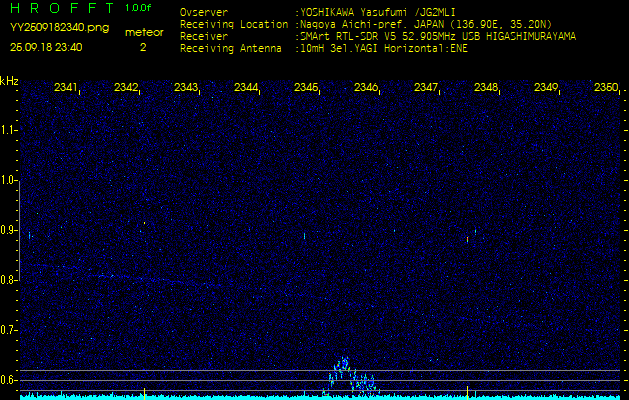Viewport: 629px width, 400px height.
Task: Click the 0.6 frequency axis label
Action: pos(9,380)
